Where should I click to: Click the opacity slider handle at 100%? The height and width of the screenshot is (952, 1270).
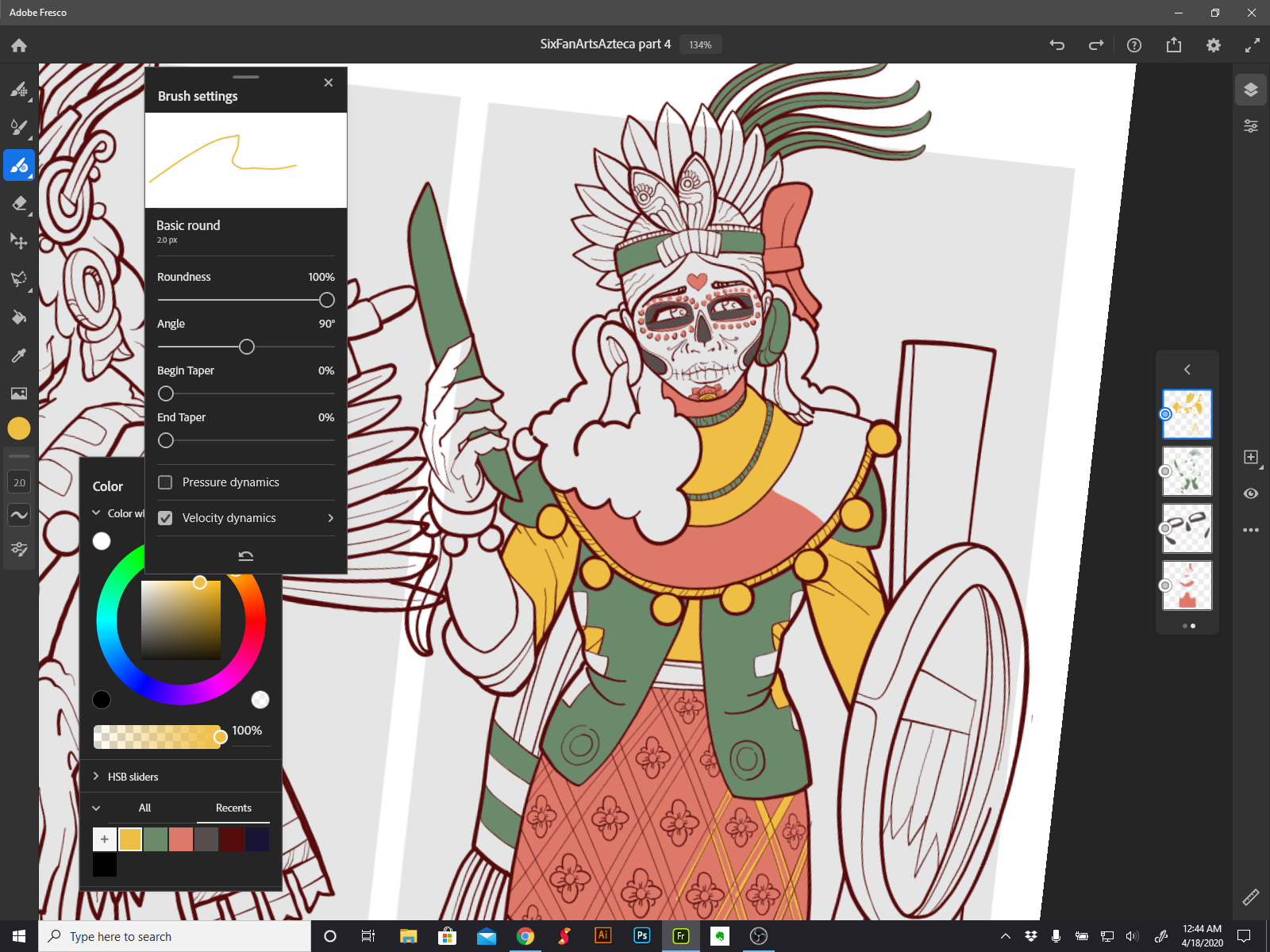click(x=221, y=737)
